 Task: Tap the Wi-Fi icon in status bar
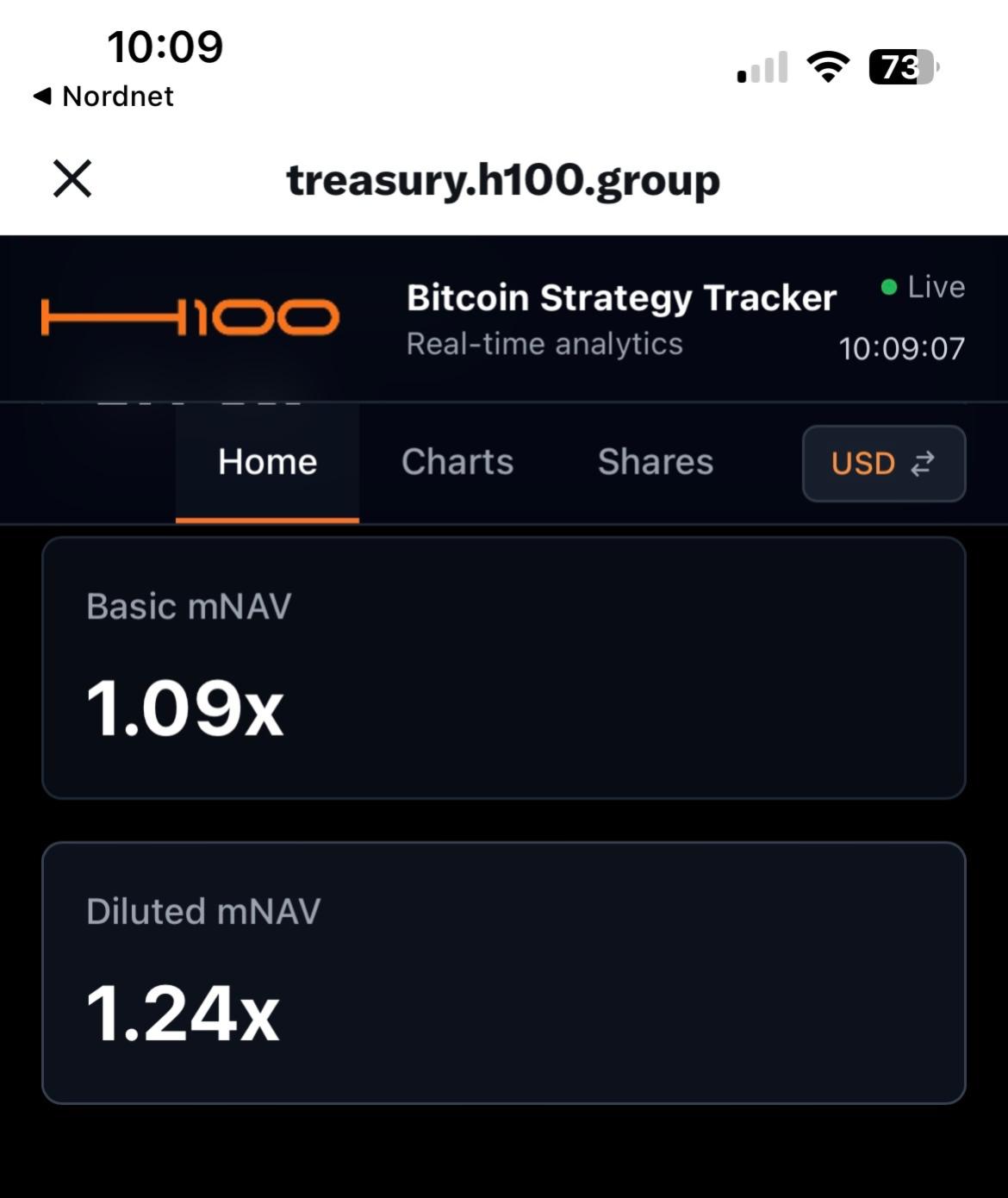pyautogui.click(x=828, y=65)
